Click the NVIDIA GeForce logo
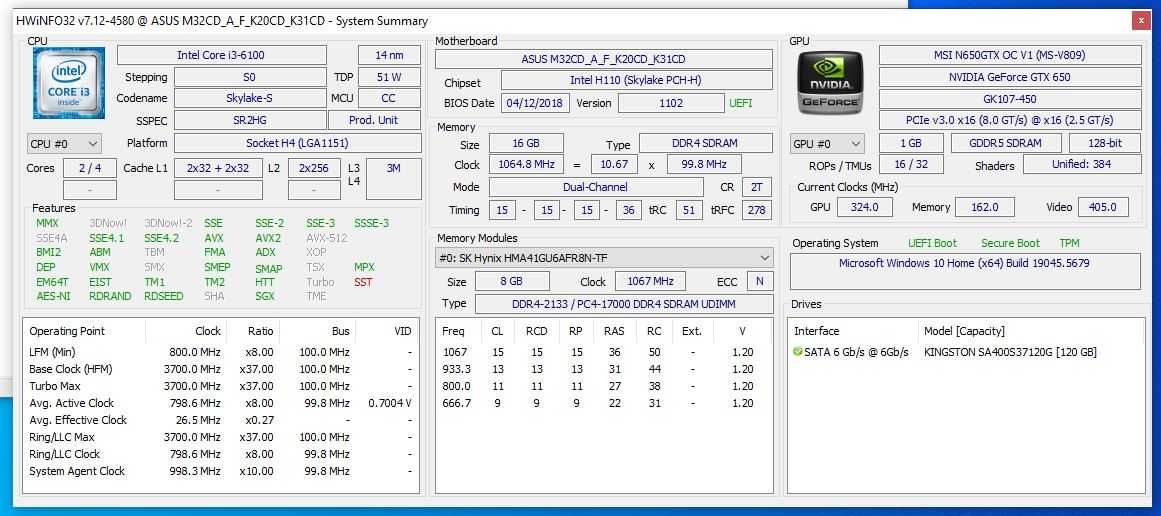The width and height of the screenshot is (1161, 516). 830,82
